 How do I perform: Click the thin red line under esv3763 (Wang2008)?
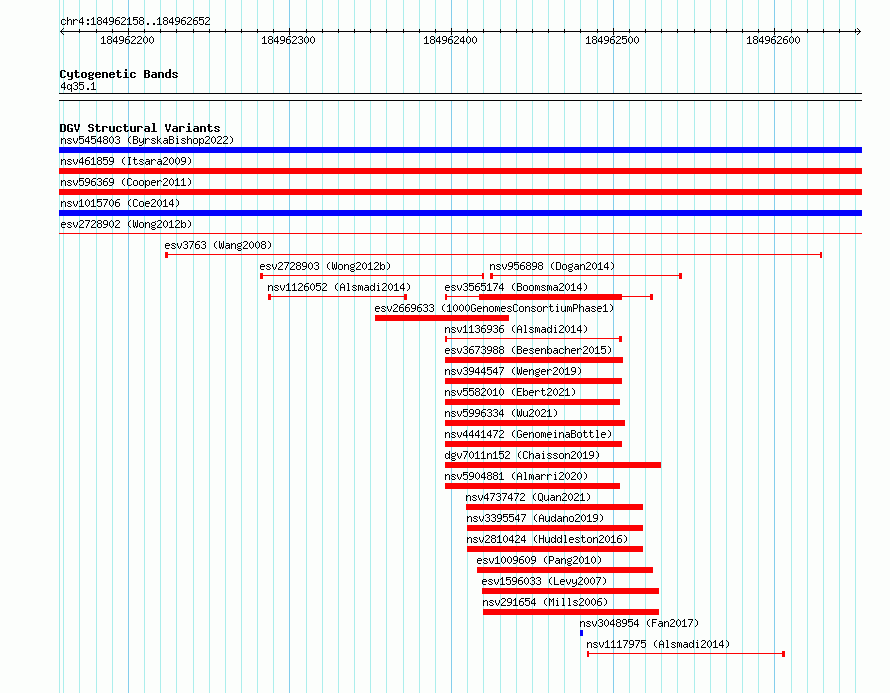pos(494,255)
